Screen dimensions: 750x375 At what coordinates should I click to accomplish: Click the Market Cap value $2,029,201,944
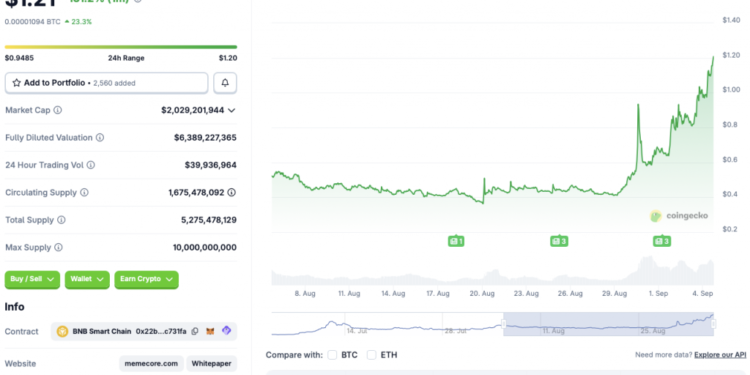(192, 110)
